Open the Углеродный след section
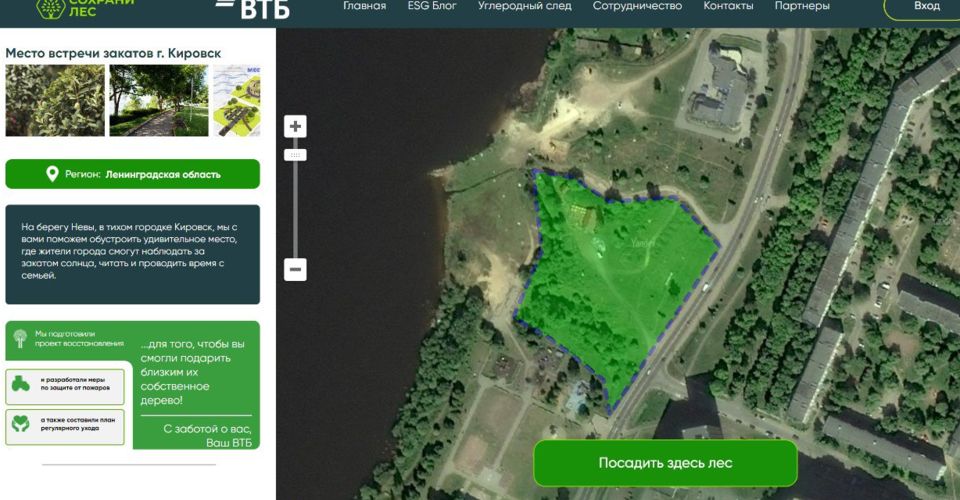The height and width of the screenshot is (500, 960). click(x=525, y=6)
